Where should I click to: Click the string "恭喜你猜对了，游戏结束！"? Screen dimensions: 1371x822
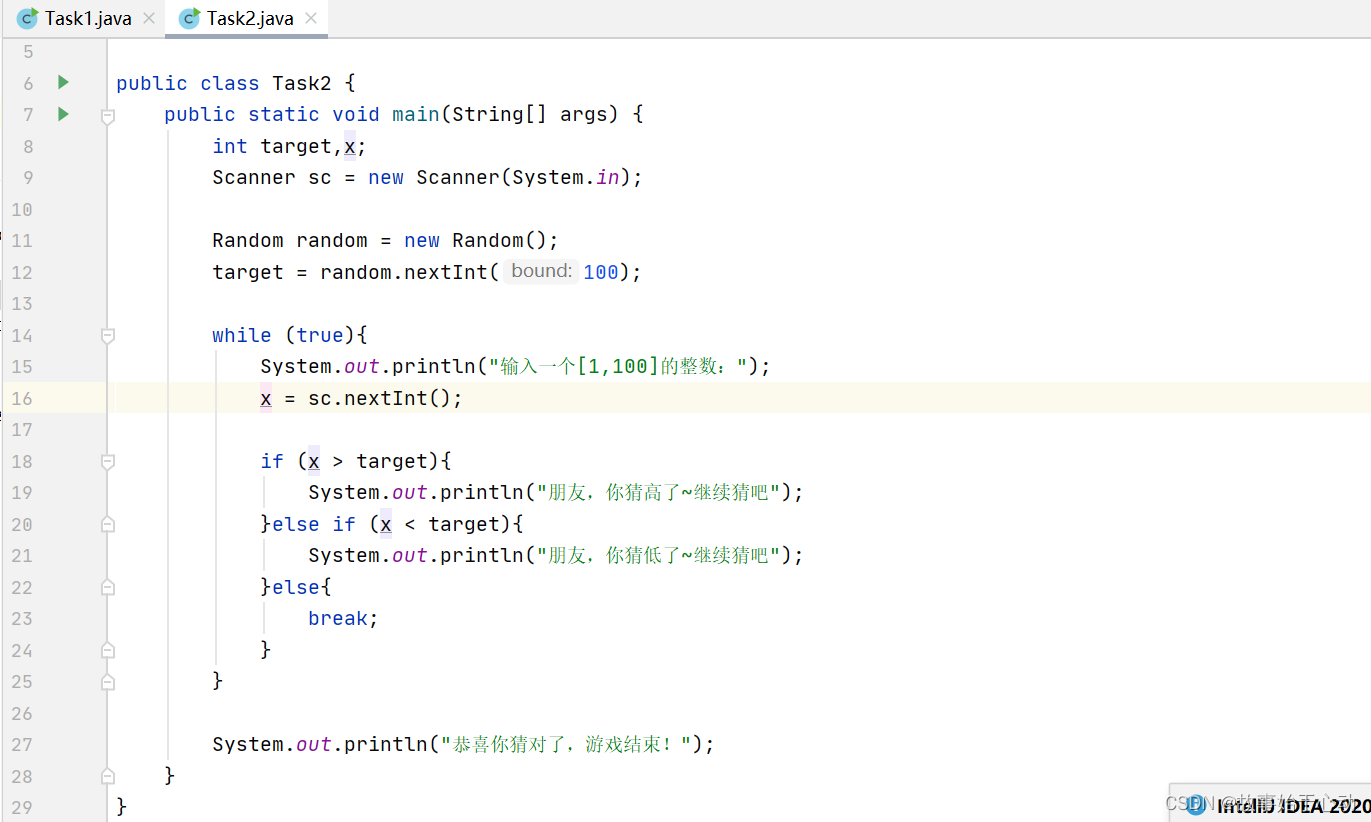[567, 744]
